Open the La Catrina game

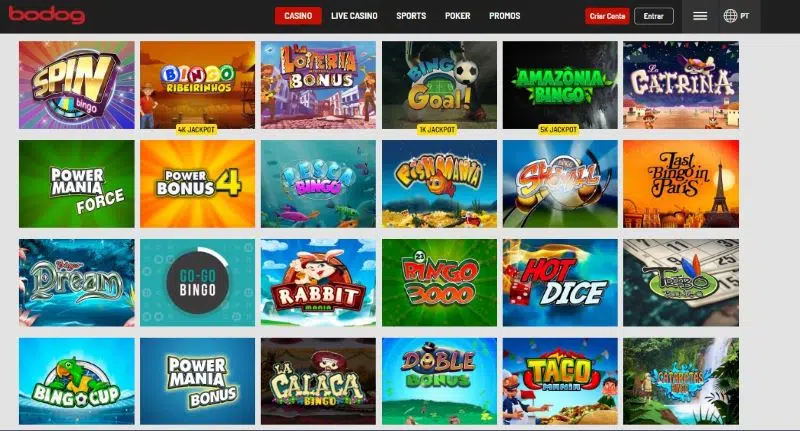681,85
